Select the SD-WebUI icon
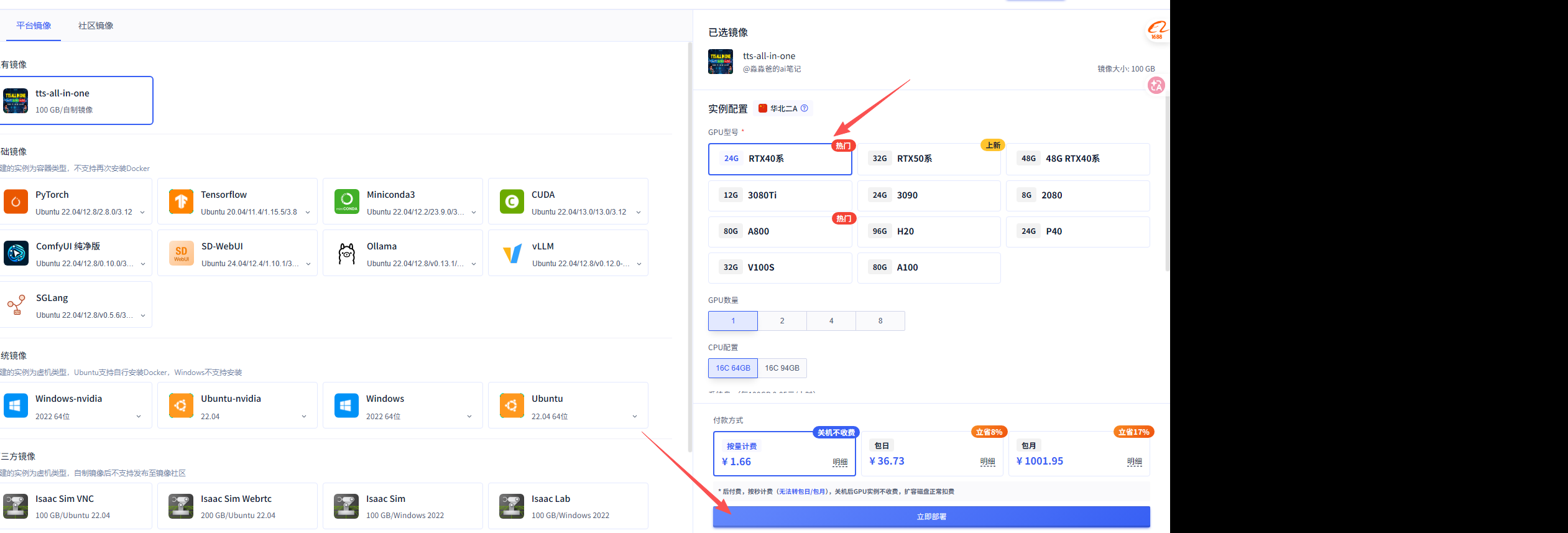1568x533 pixels. pyautogui.click(x=181, y=253)
